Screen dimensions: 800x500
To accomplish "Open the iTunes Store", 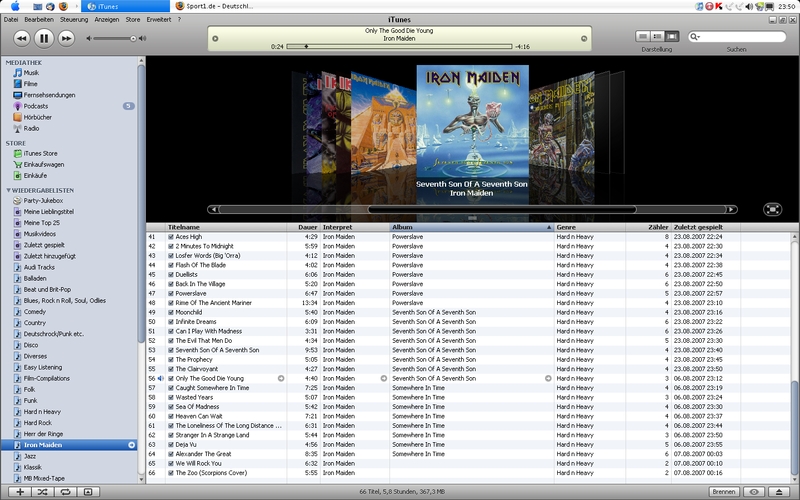I will [40, 154].
